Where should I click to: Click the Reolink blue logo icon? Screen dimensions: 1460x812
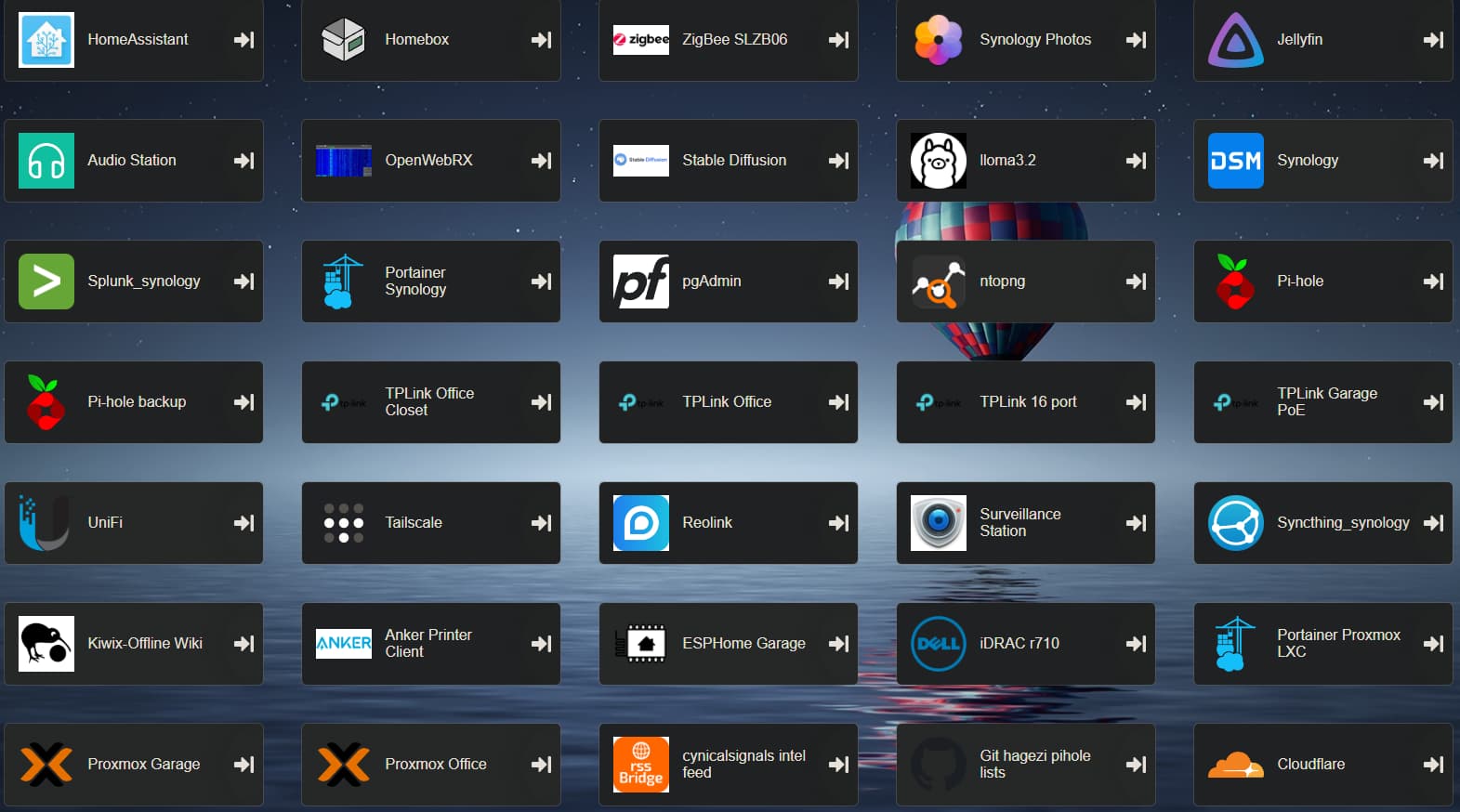click(x=640, y=523)
